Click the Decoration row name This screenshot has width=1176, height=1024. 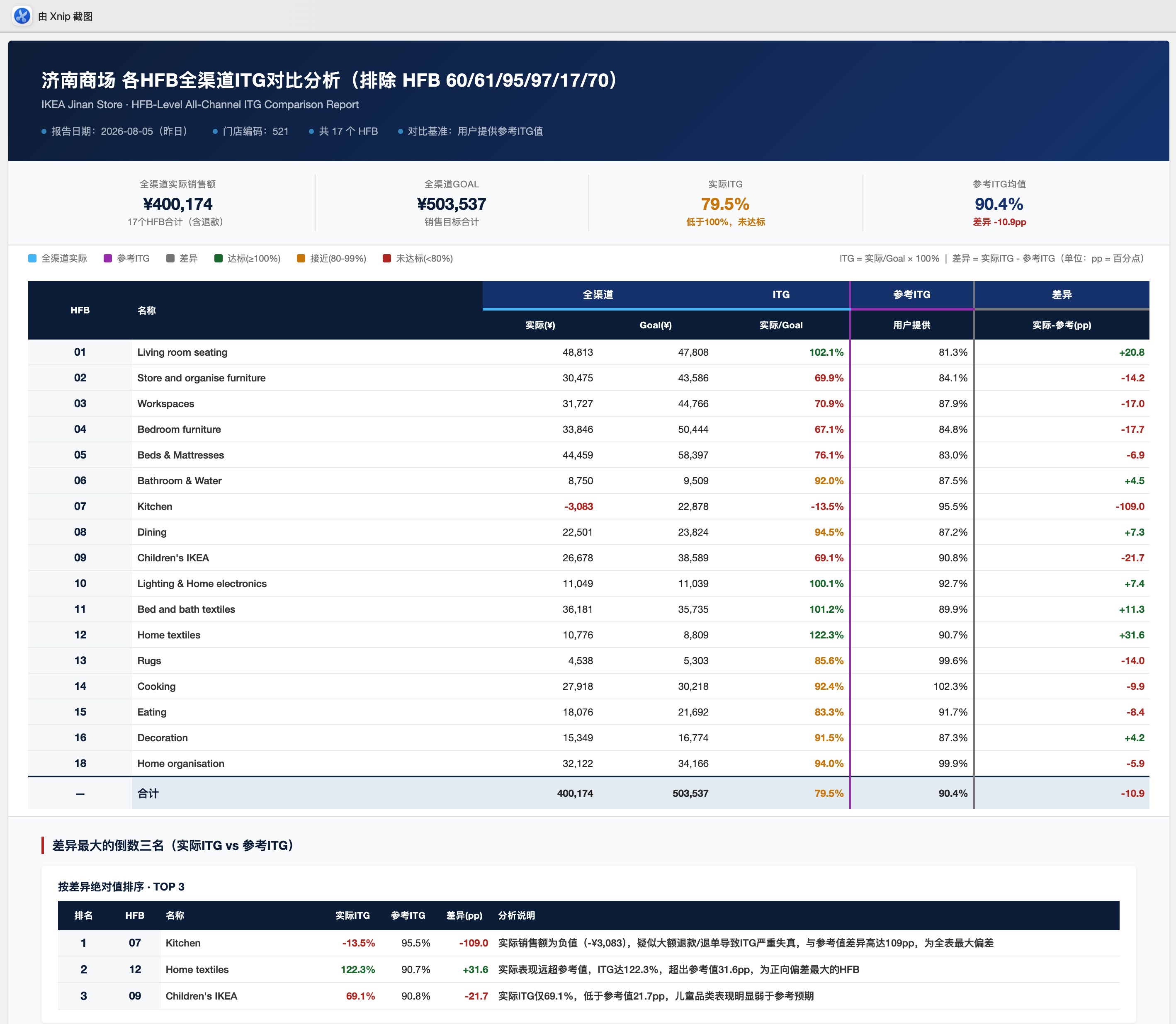(162, 738)
